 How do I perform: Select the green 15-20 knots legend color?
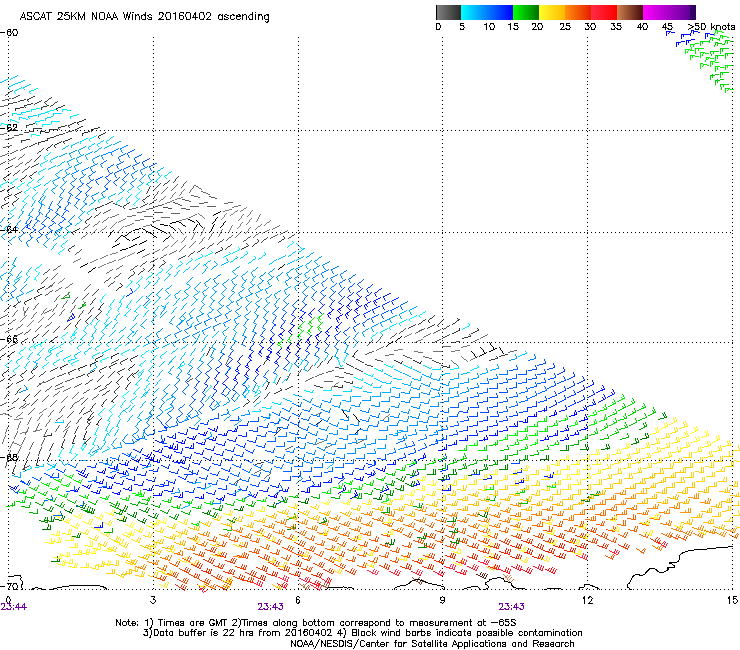click(526, 12)
